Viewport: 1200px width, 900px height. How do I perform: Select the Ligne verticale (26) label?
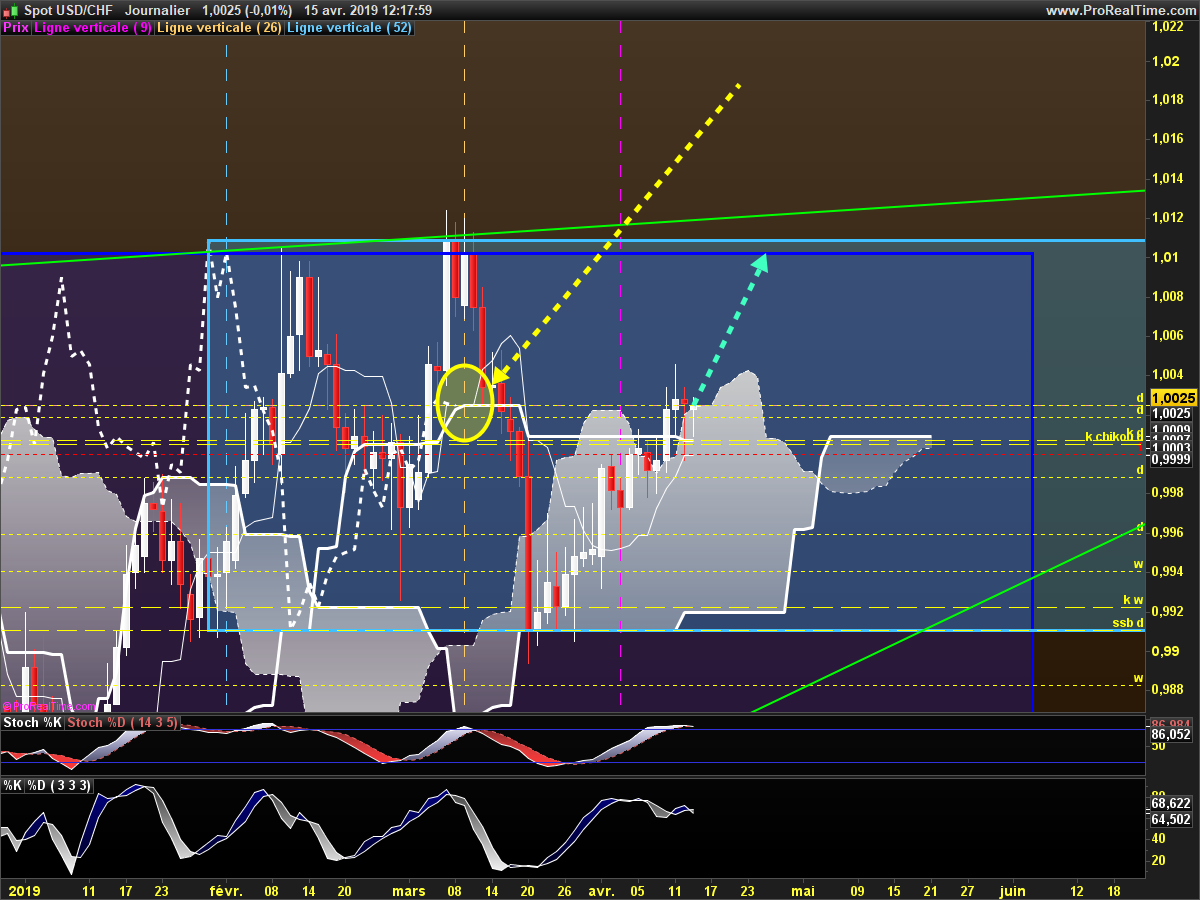[219, 28]
